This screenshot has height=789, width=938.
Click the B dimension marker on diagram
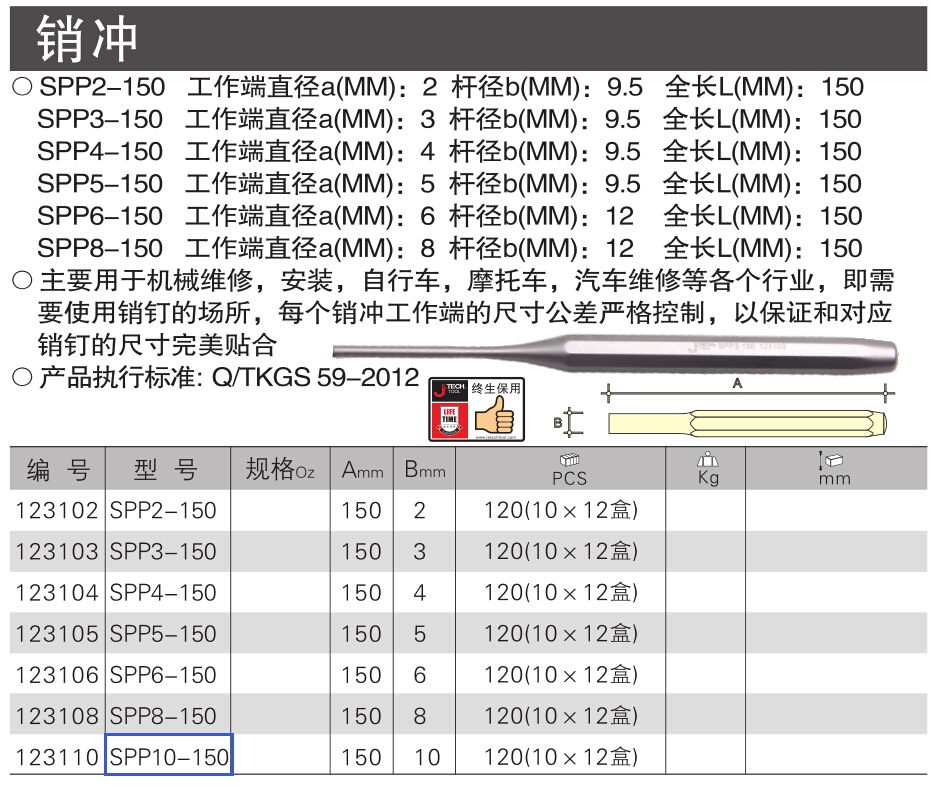[x=568, y=423]
